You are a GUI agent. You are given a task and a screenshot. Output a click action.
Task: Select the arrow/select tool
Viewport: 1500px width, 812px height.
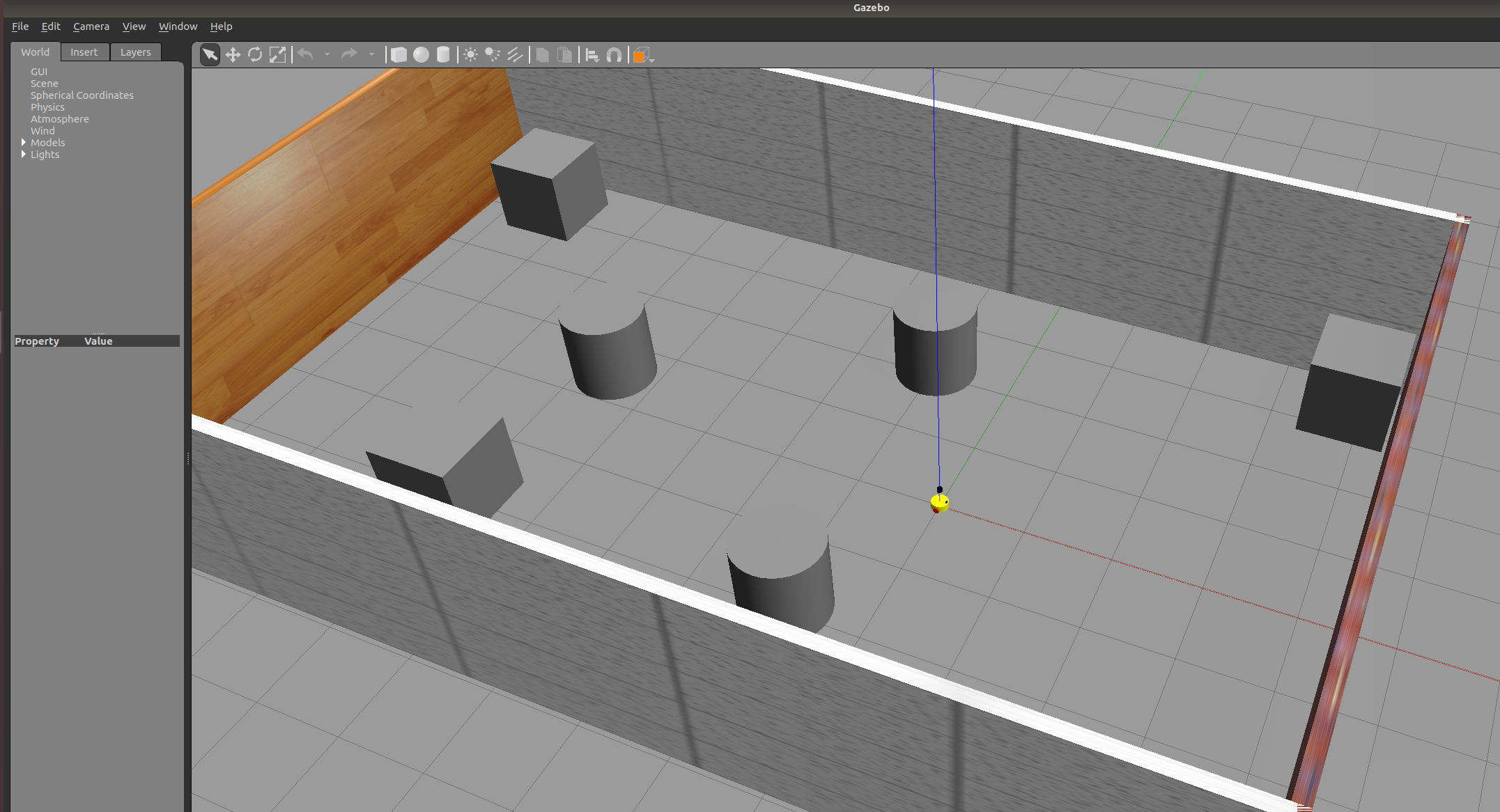click(x=209, y=55)
